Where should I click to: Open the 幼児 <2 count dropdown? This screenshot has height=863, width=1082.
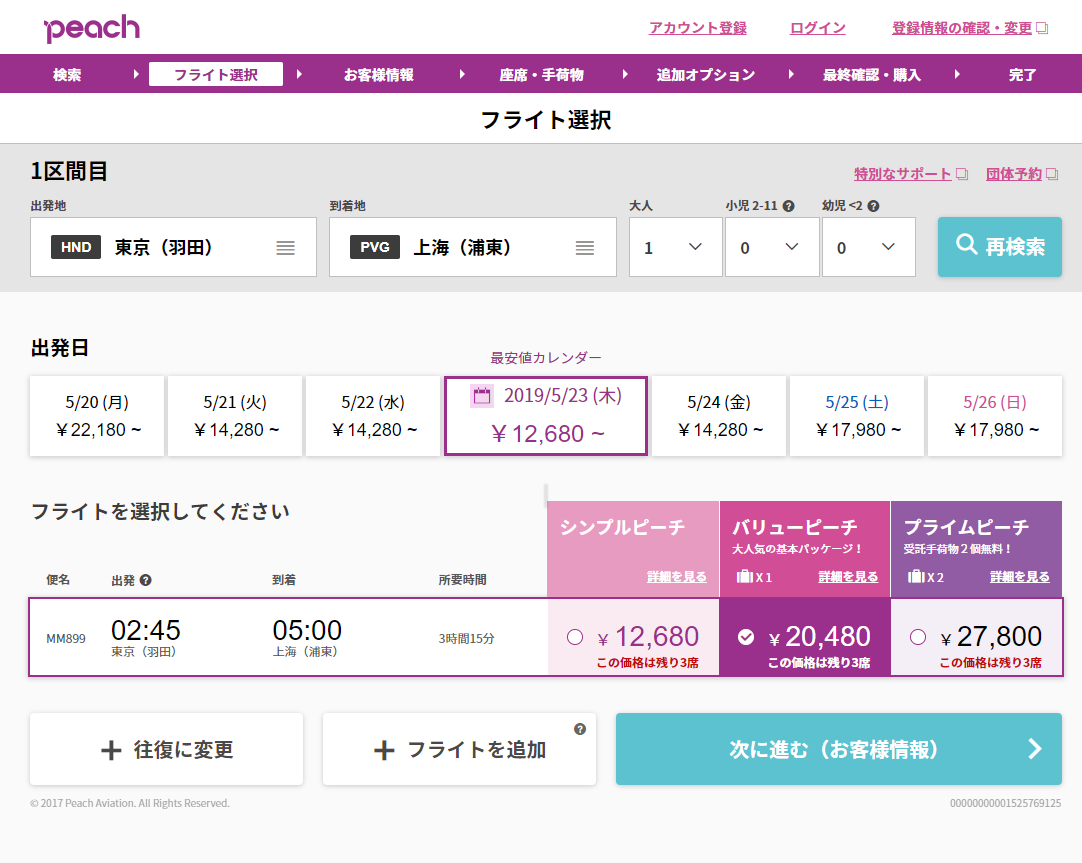point(869,247)
